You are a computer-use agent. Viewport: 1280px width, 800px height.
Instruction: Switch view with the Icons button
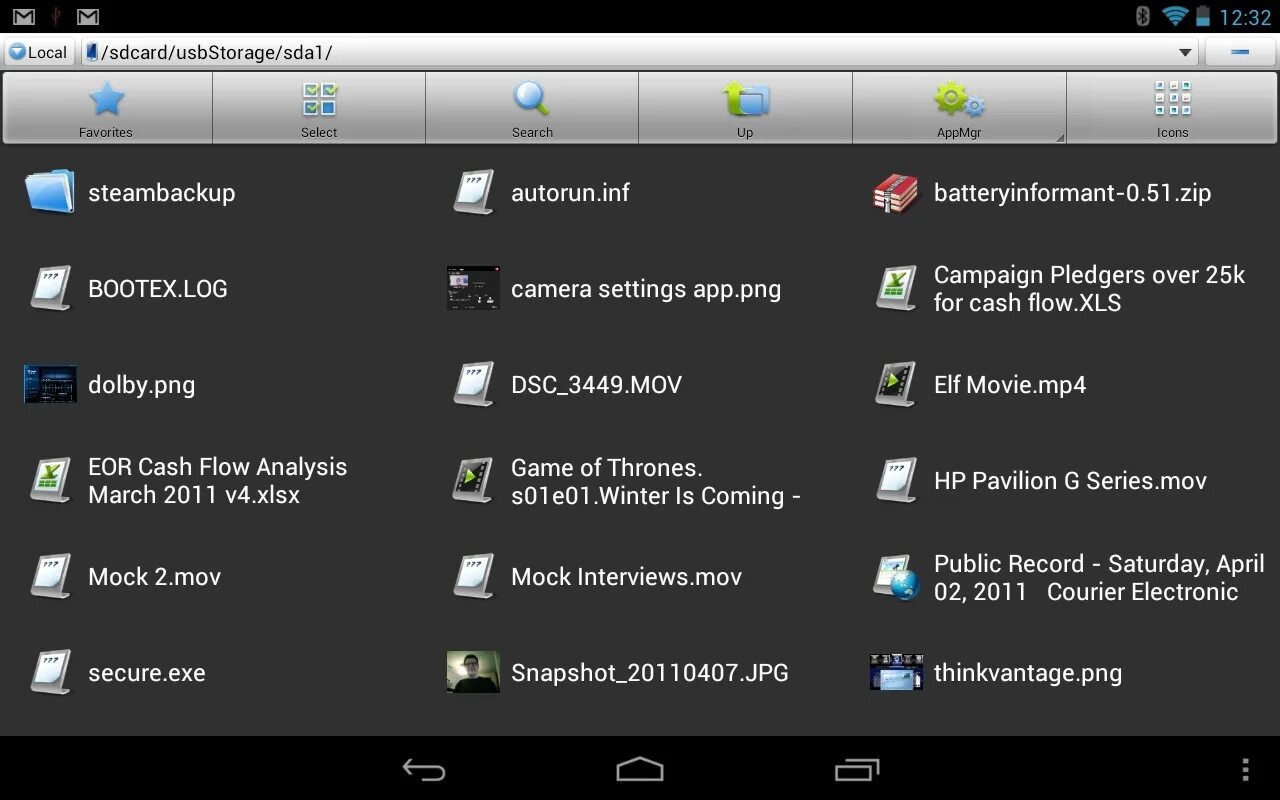[x=1172, y=108]
